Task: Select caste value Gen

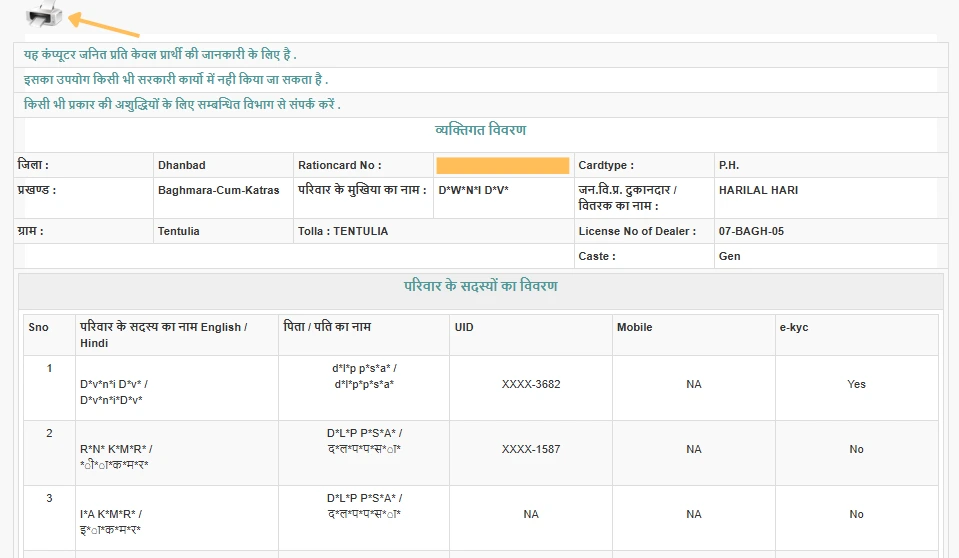Action: click(730, 256)
